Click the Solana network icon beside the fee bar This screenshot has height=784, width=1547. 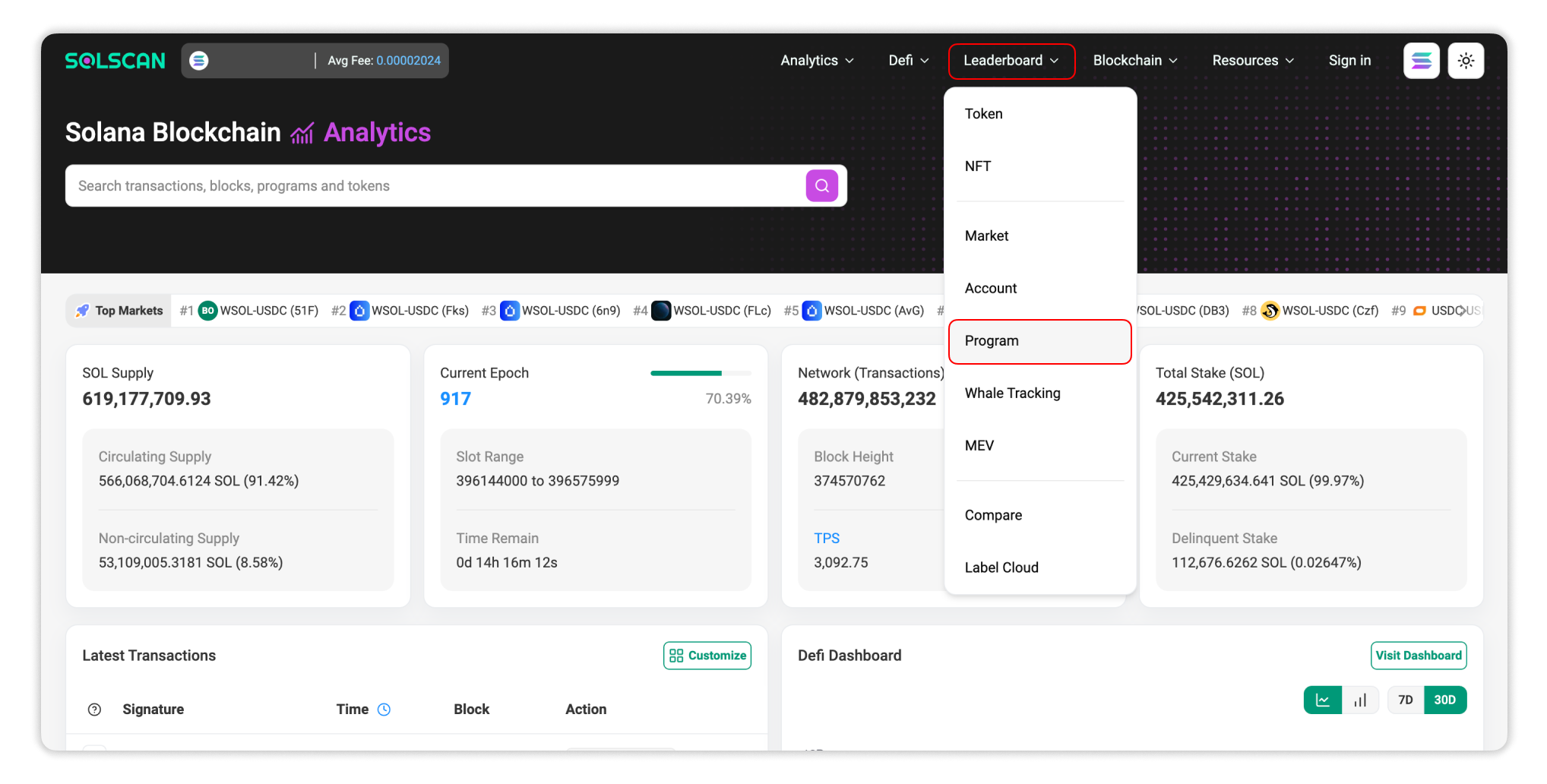click(199, 60)
